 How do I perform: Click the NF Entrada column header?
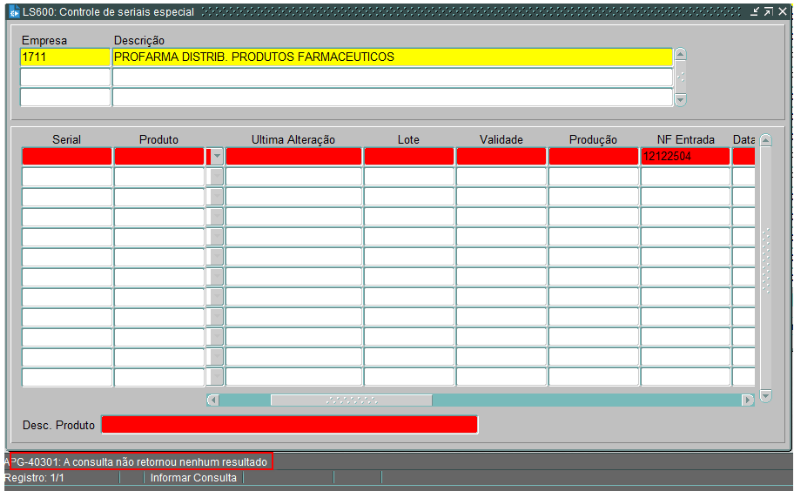point(685,140)
